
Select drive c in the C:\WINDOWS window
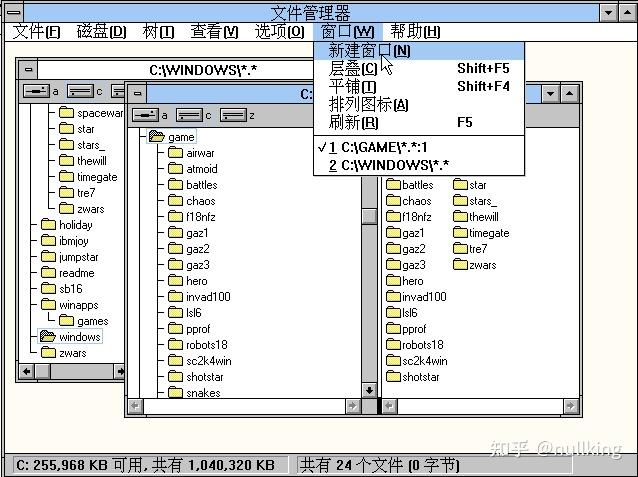click(x=80, y=91)
